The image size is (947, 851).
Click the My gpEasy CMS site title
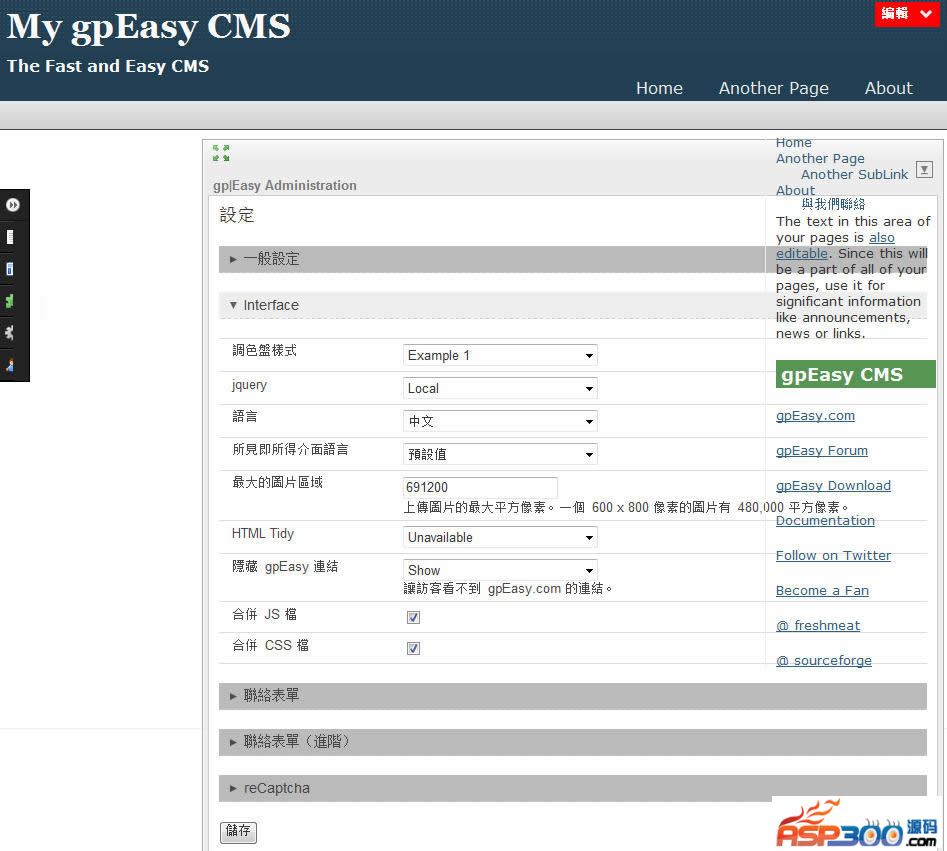(x=149, y=27)
